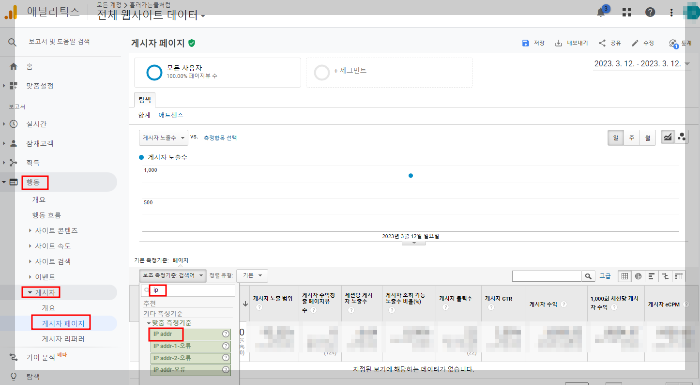Click the save report button
700x385 pixels.
[533, 43]
